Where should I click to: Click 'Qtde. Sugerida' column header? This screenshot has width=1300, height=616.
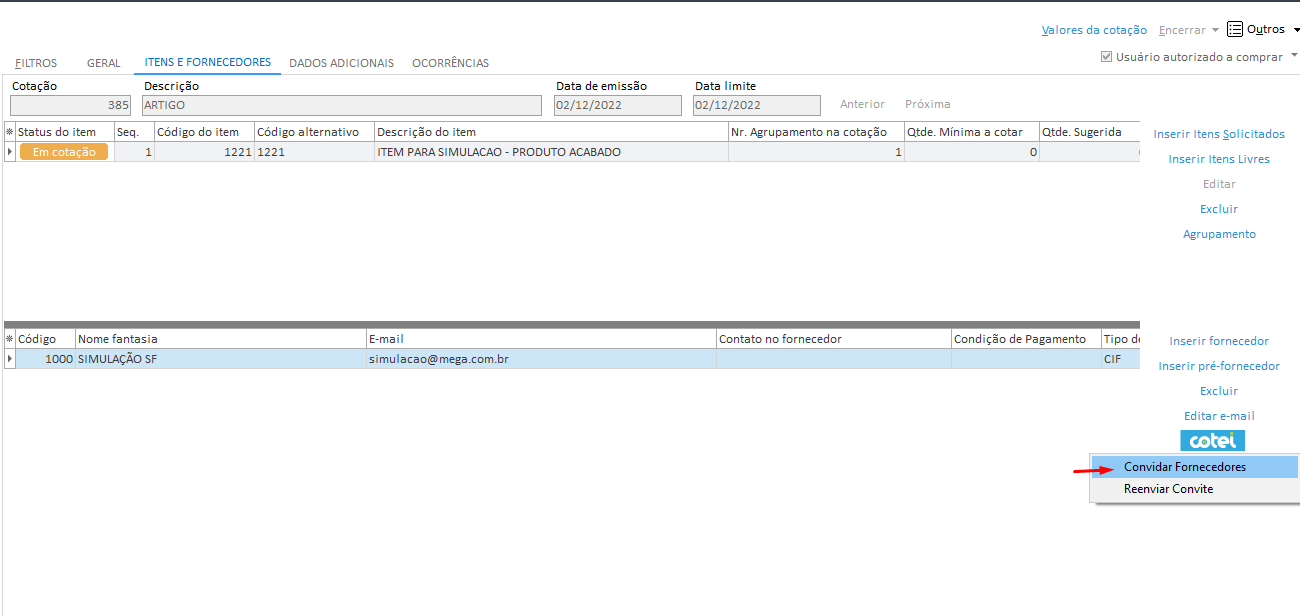coord(1089,132)
